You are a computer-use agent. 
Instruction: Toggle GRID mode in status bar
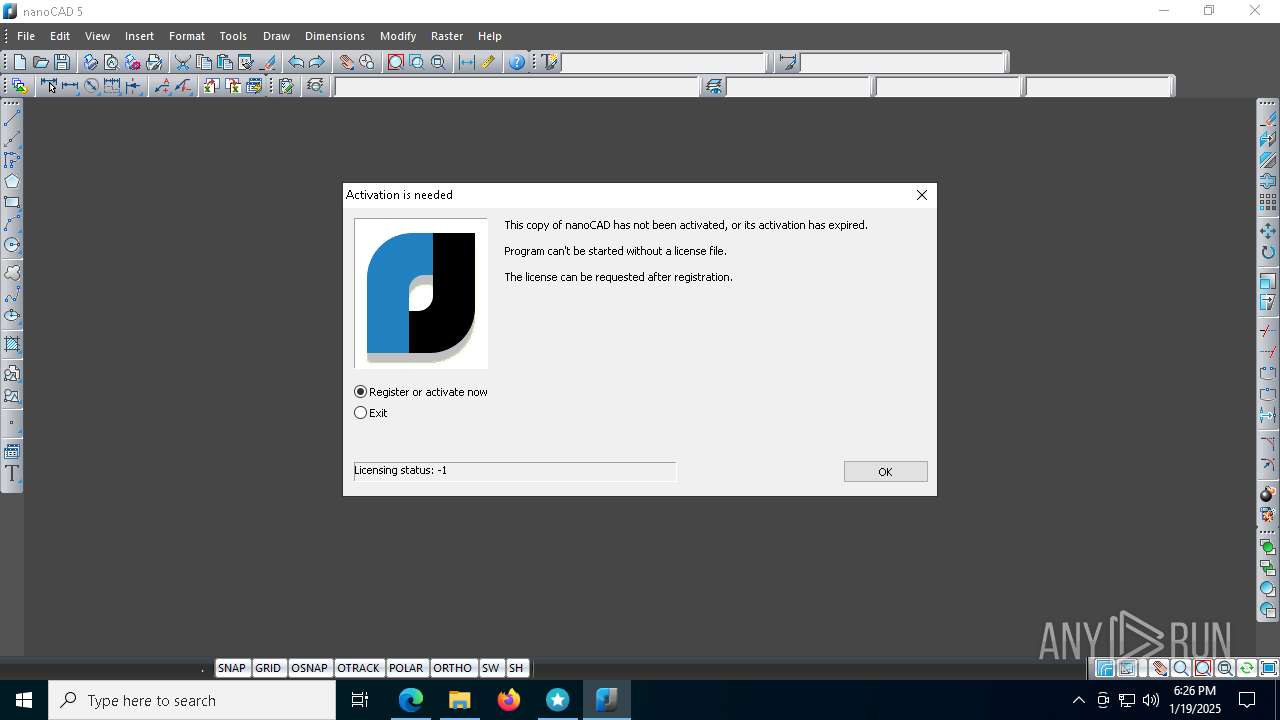(268, 668)
